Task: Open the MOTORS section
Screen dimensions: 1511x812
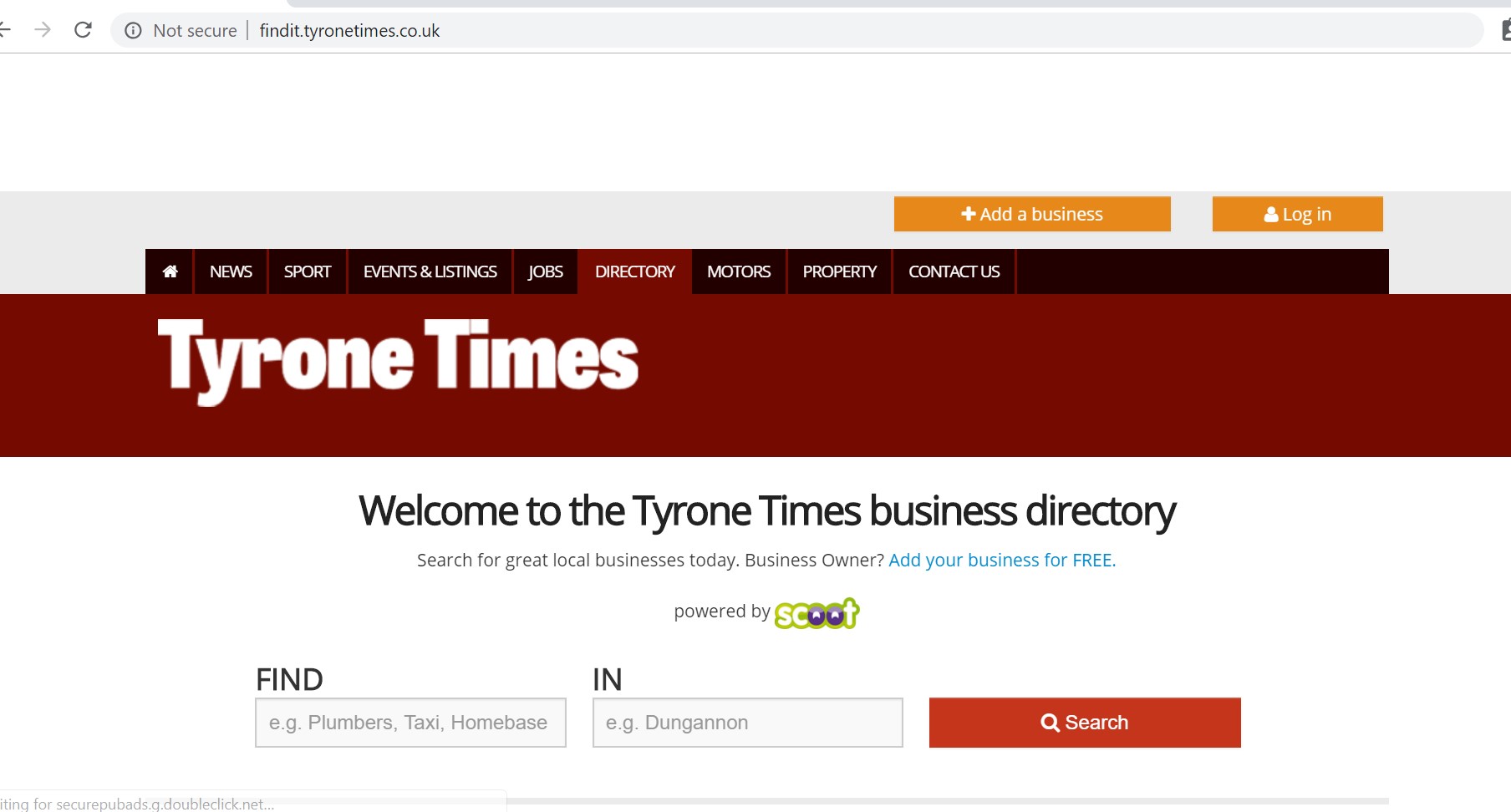Action: pos(739,272)
